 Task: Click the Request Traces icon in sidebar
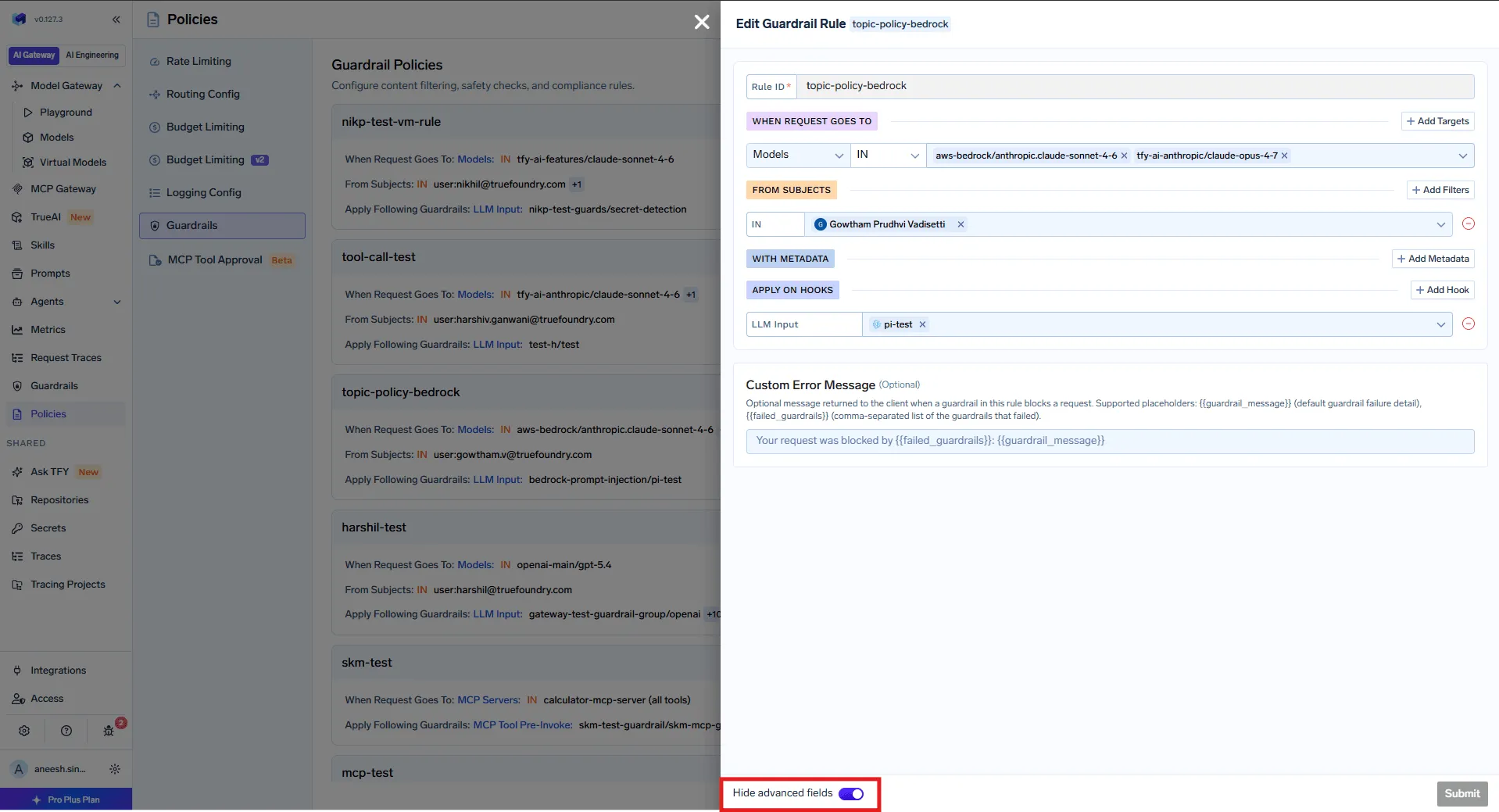pos(17,358)
